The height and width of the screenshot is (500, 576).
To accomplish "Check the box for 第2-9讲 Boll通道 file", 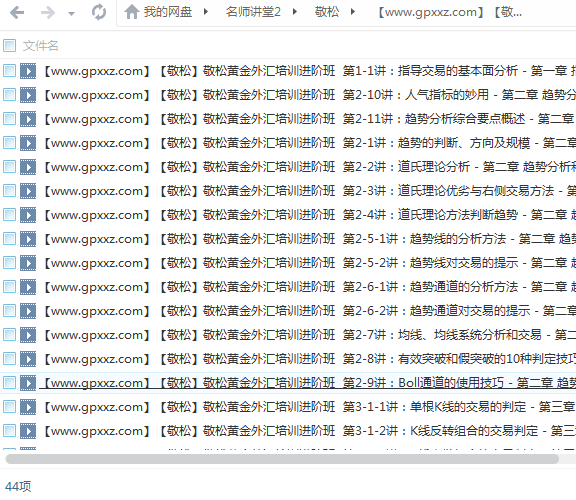I will (10, 383).
